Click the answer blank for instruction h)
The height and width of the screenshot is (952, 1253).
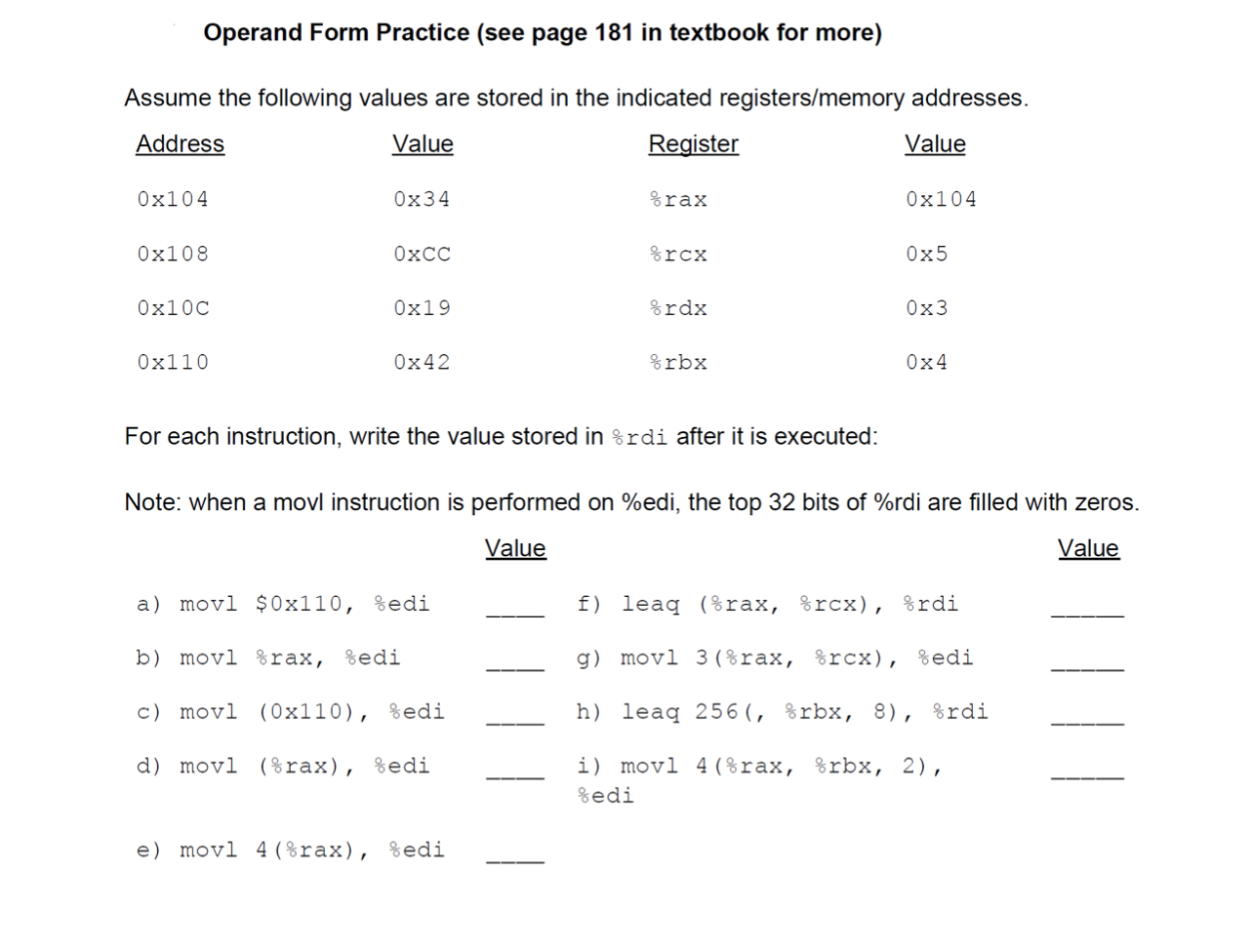1087,722
